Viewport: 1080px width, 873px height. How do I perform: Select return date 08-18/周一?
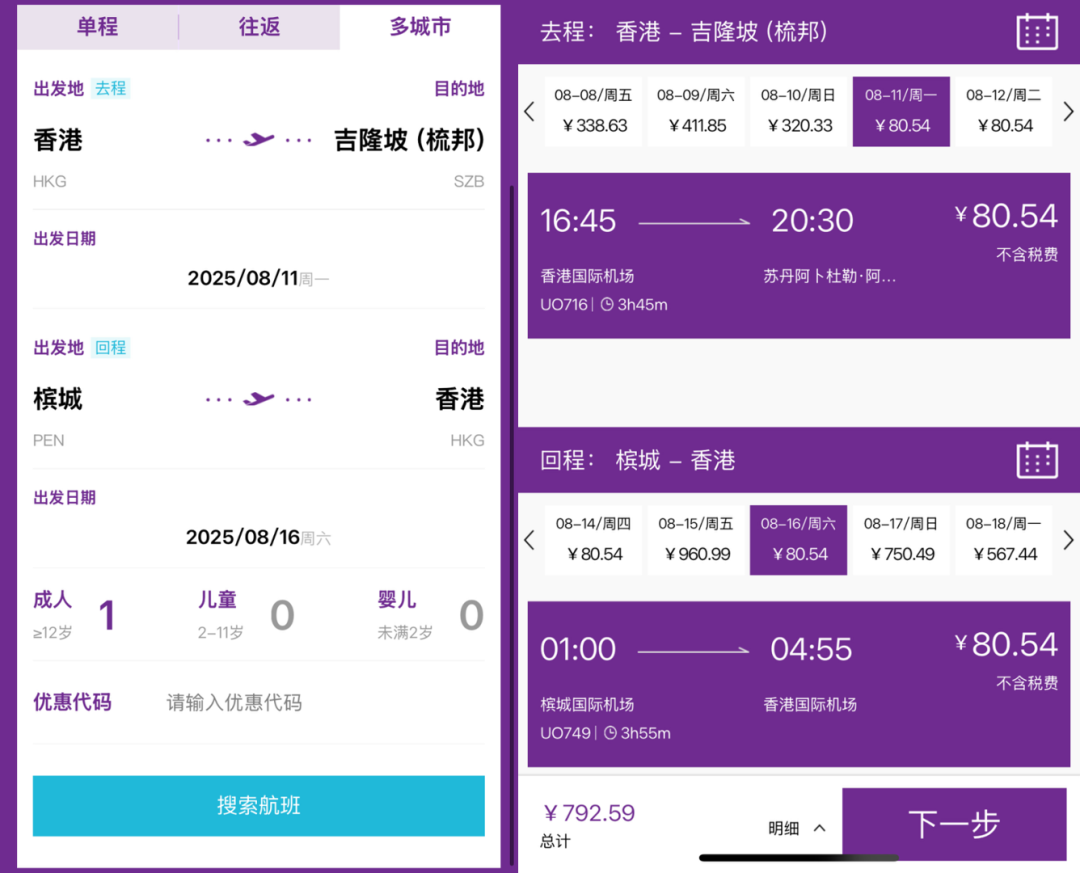(x=1004, y=540)
